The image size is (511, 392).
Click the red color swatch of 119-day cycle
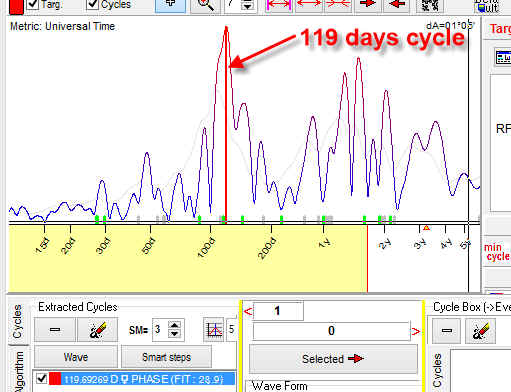click(x=55, y=379)
